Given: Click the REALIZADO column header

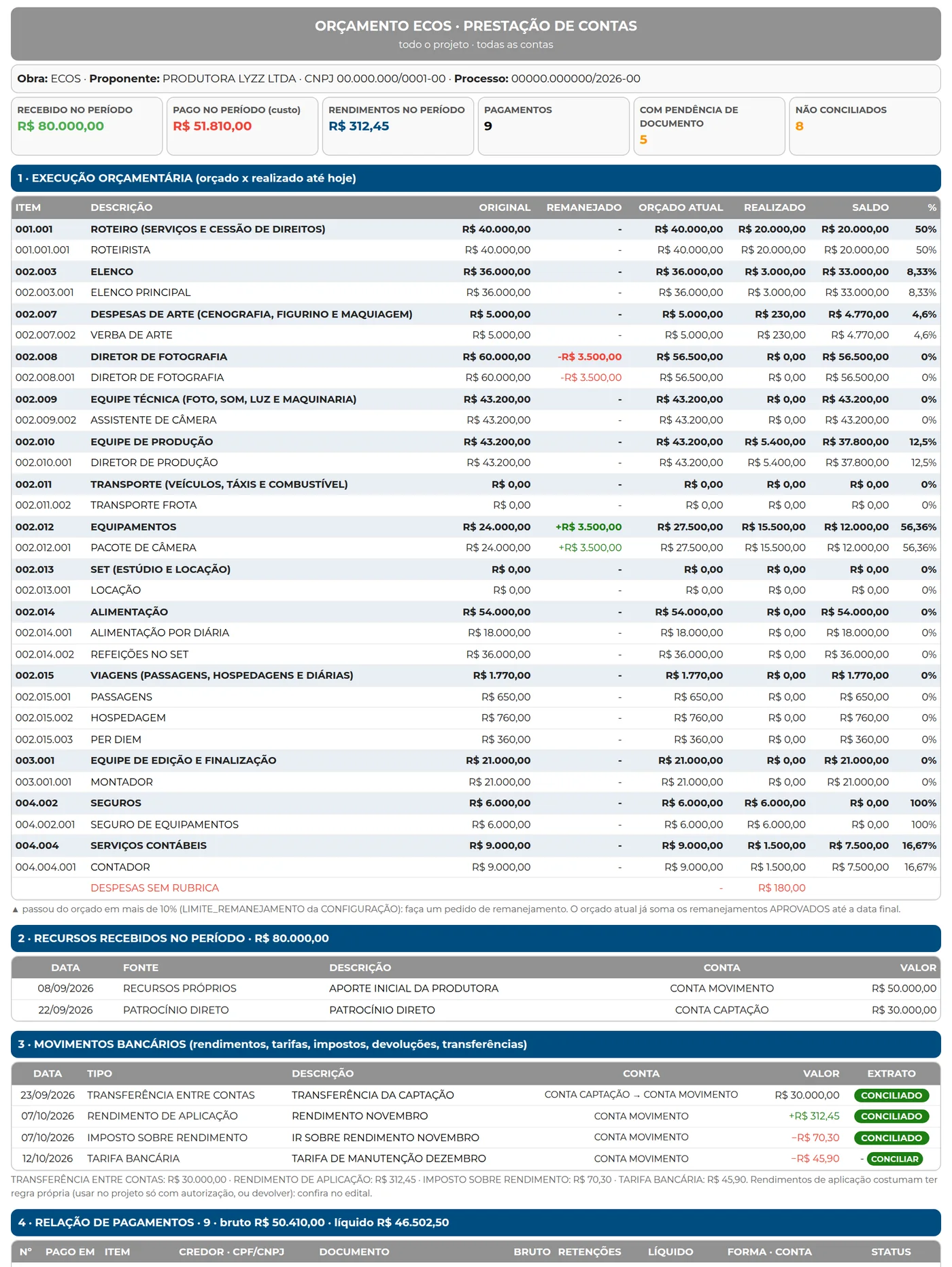Looking at the screenshot, I should [x=775, y=208].
